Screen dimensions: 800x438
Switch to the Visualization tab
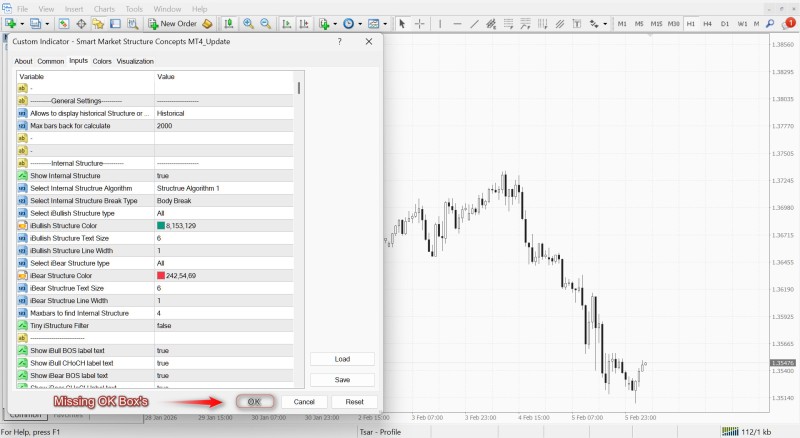click(x=135, y=61)
